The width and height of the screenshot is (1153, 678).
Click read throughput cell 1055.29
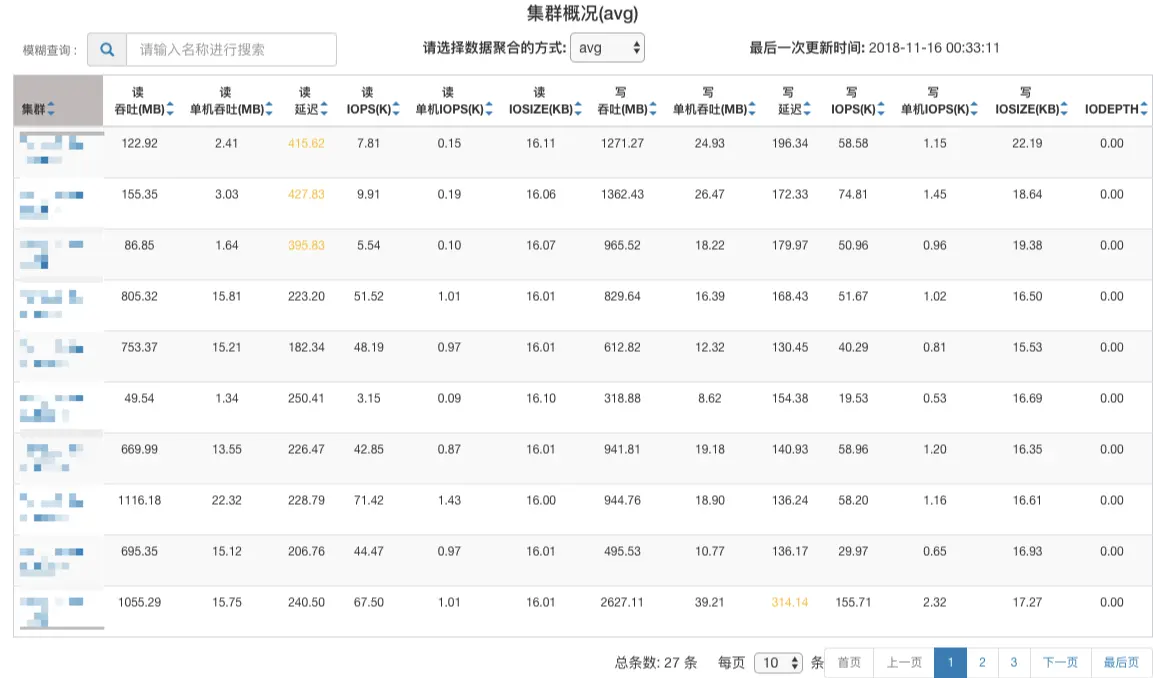click(x=140, y=602)
